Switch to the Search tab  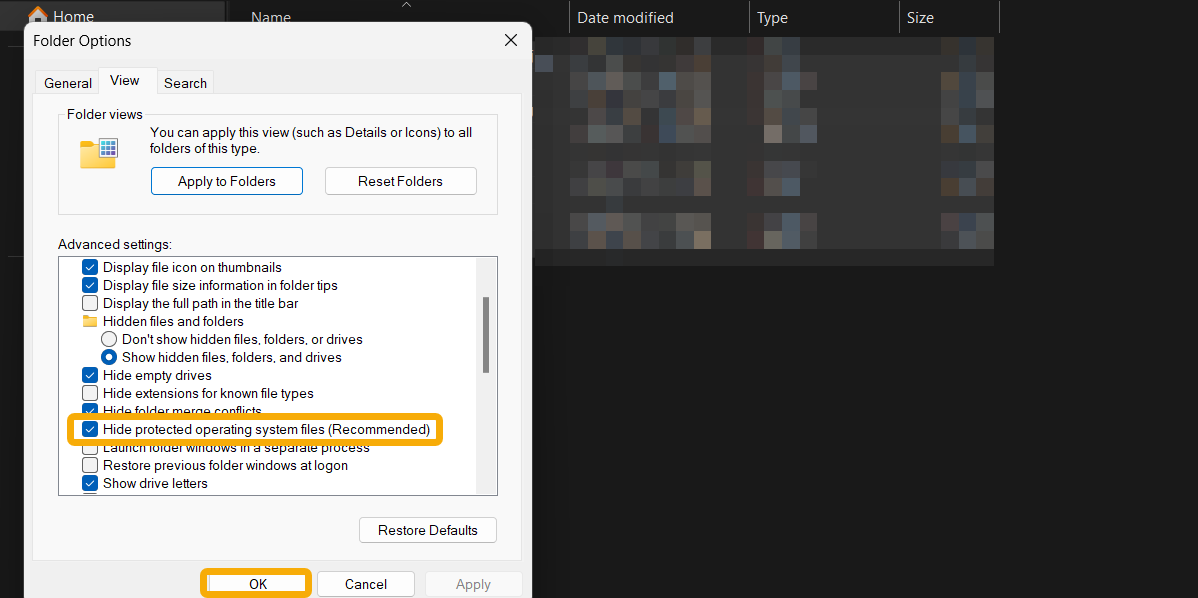185,82
